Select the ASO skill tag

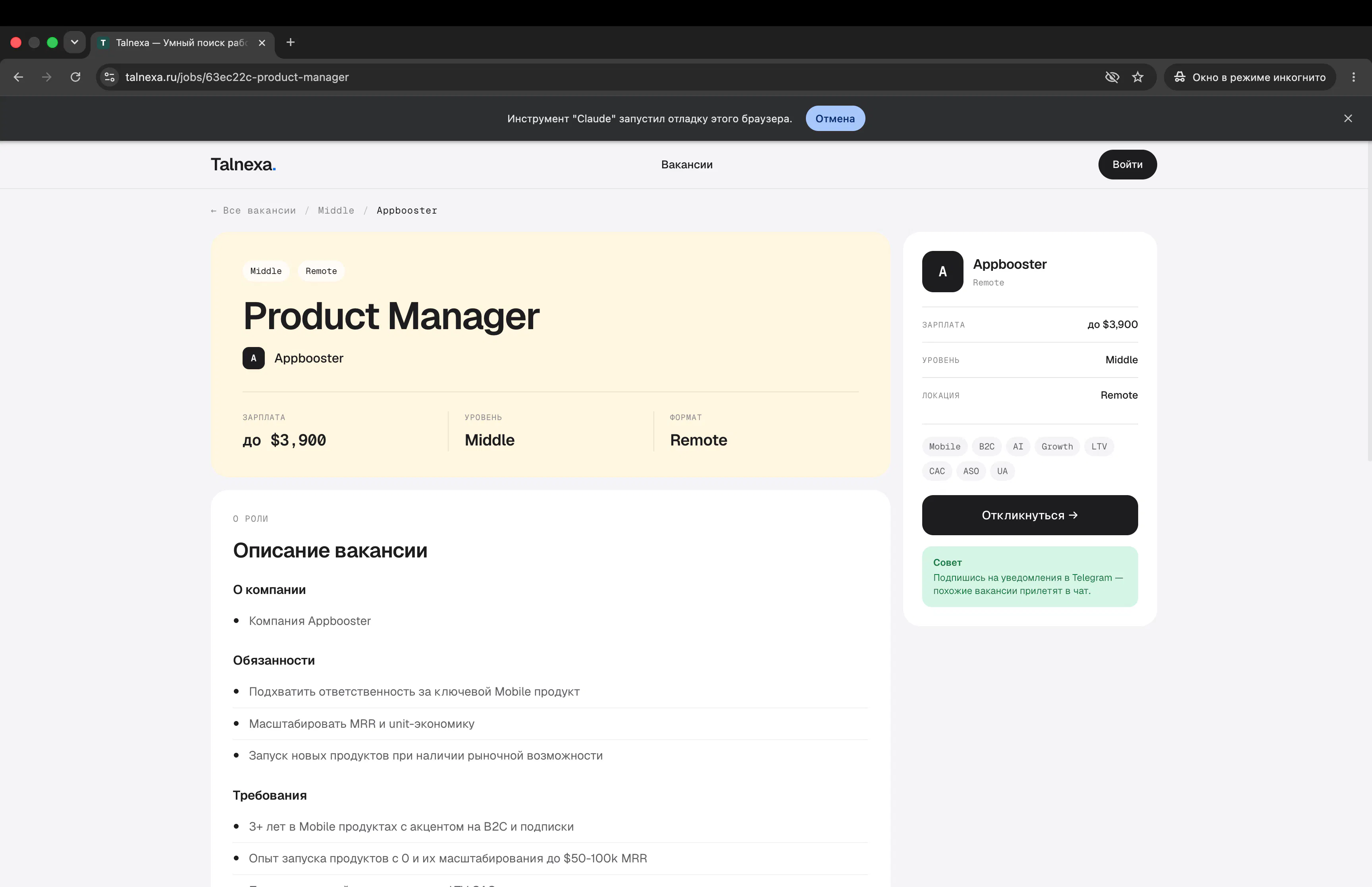click(971, 471)
